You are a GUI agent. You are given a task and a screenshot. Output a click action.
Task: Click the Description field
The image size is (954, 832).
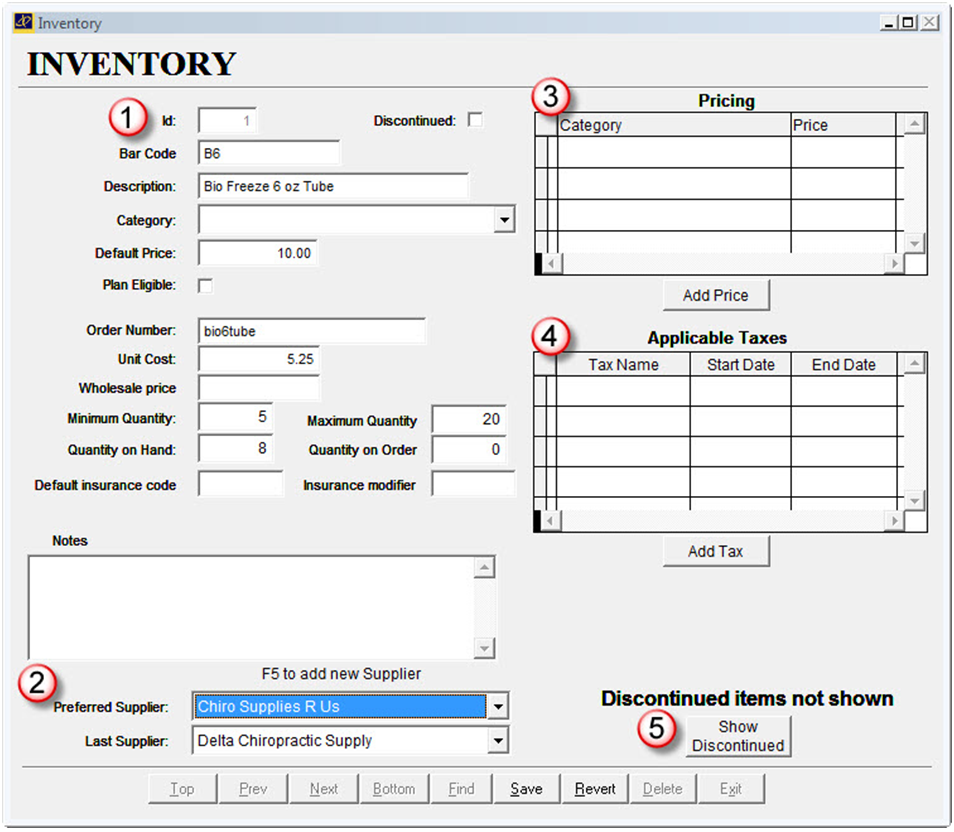point(333,186)
